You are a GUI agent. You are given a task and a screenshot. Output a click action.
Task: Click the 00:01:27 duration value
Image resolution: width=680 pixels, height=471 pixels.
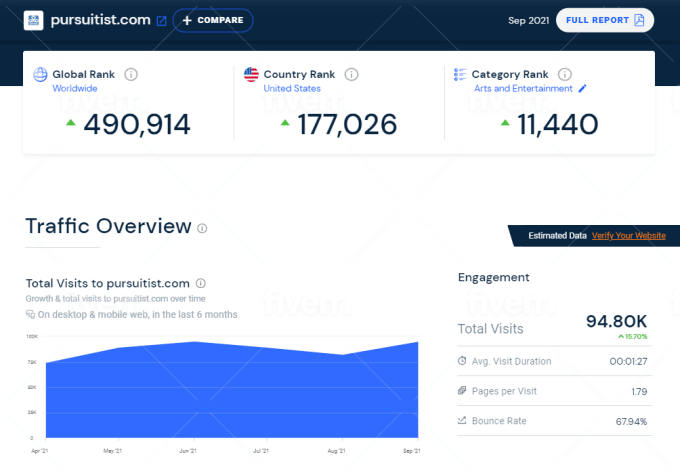628,361
